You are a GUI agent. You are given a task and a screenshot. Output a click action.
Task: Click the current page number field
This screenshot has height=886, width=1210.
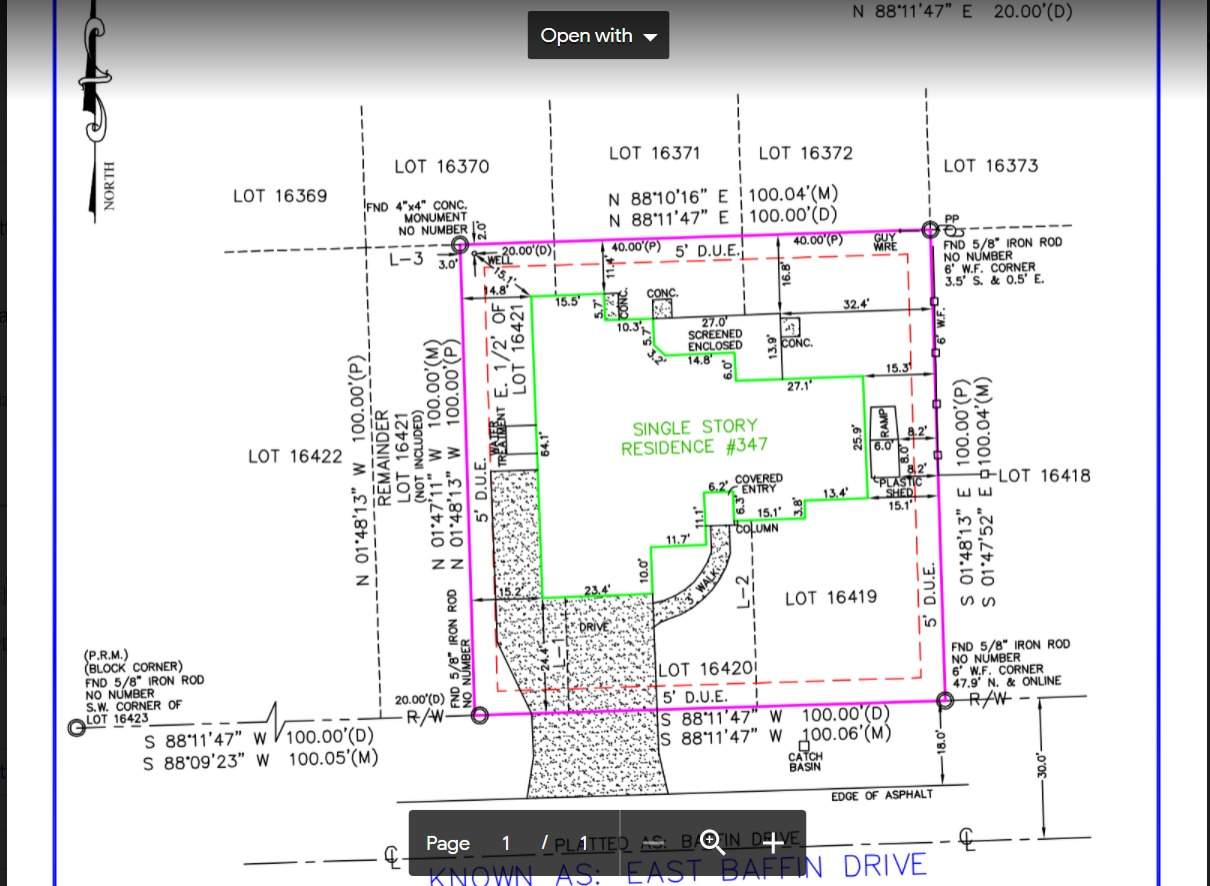pyautogui.click(x=506, y=843)
